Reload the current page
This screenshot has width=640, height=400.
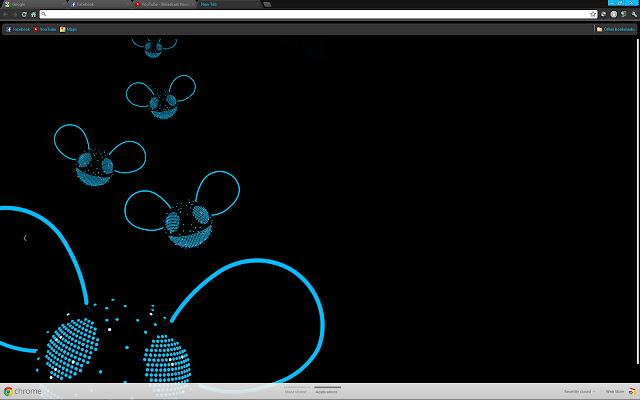point(24,14)
